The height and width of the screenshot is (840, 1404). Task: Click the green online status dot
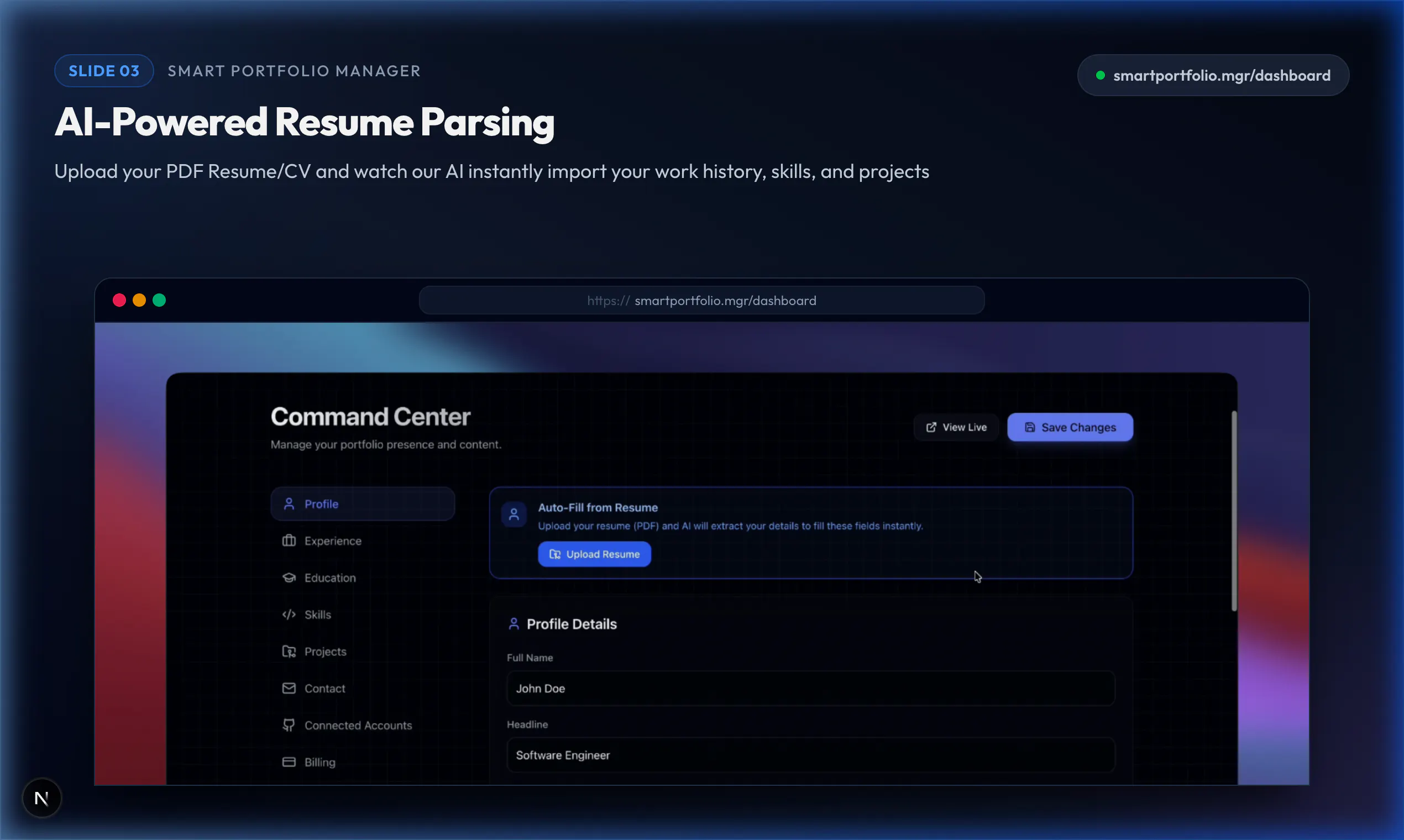click(1100, 75)
